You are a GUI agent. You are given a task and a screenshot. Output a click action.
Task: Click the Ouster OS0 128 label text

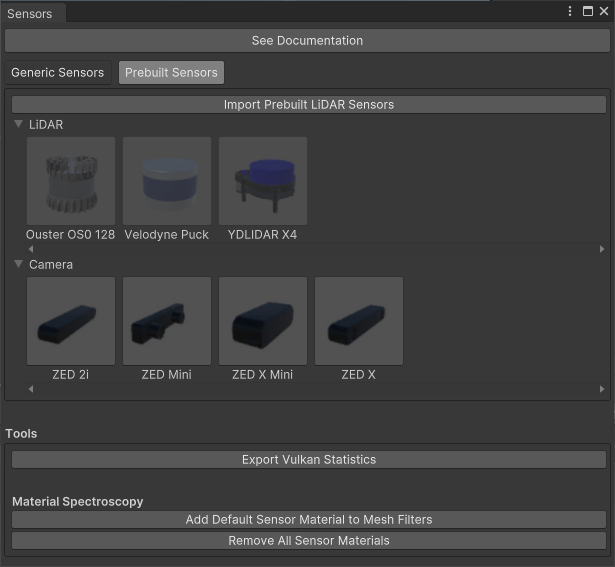(x=71, y=234)
